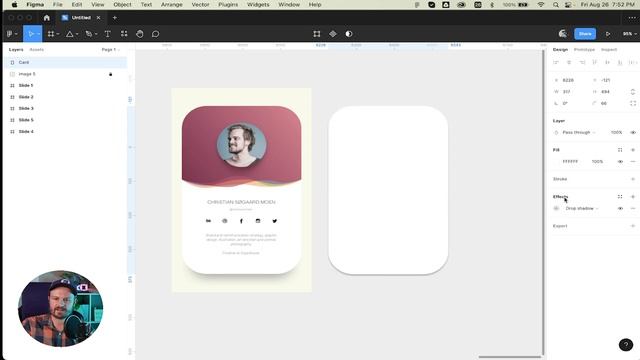640x360 pixels.
Task: Open the Move tool options arrow
Action: coord(38,34)
